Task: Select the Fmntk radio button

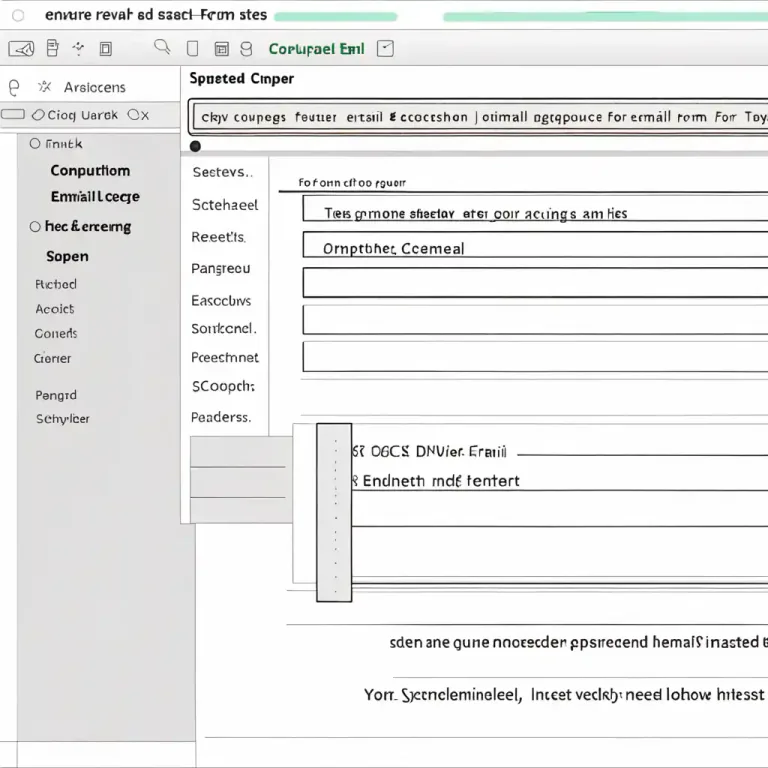Action: (35, 144)
